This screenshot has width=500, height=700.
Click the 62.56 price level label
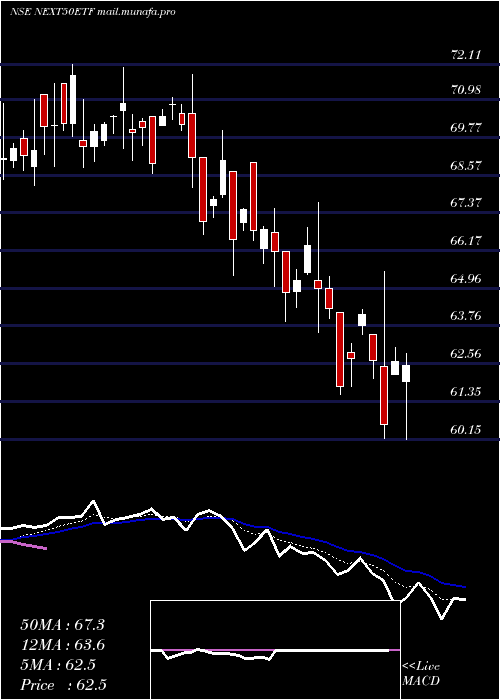466,354
